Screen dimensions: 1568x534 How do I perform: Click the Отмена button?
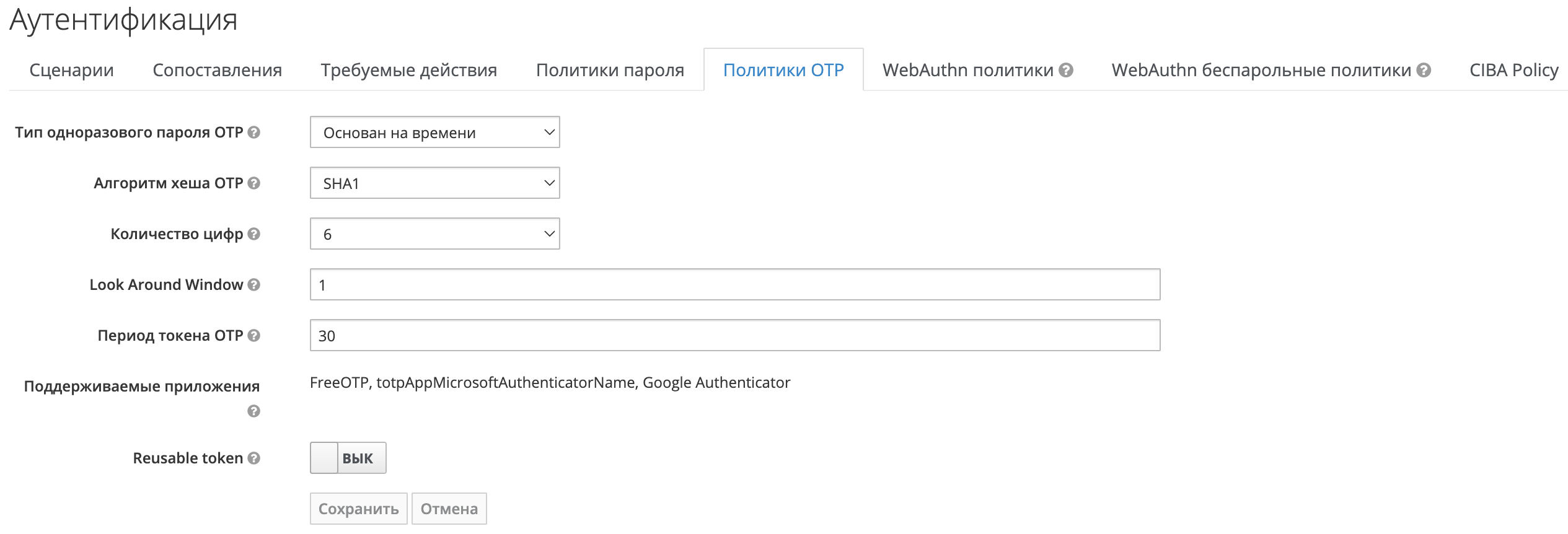pyautogui.click(x=449, y=509)
